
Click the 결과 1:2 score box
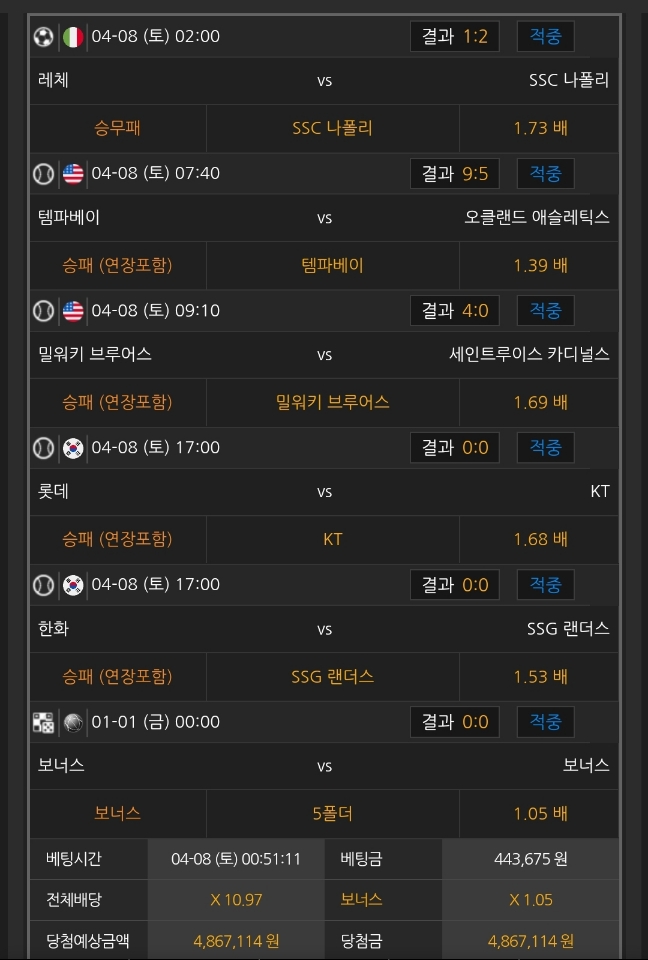[454, 37]
